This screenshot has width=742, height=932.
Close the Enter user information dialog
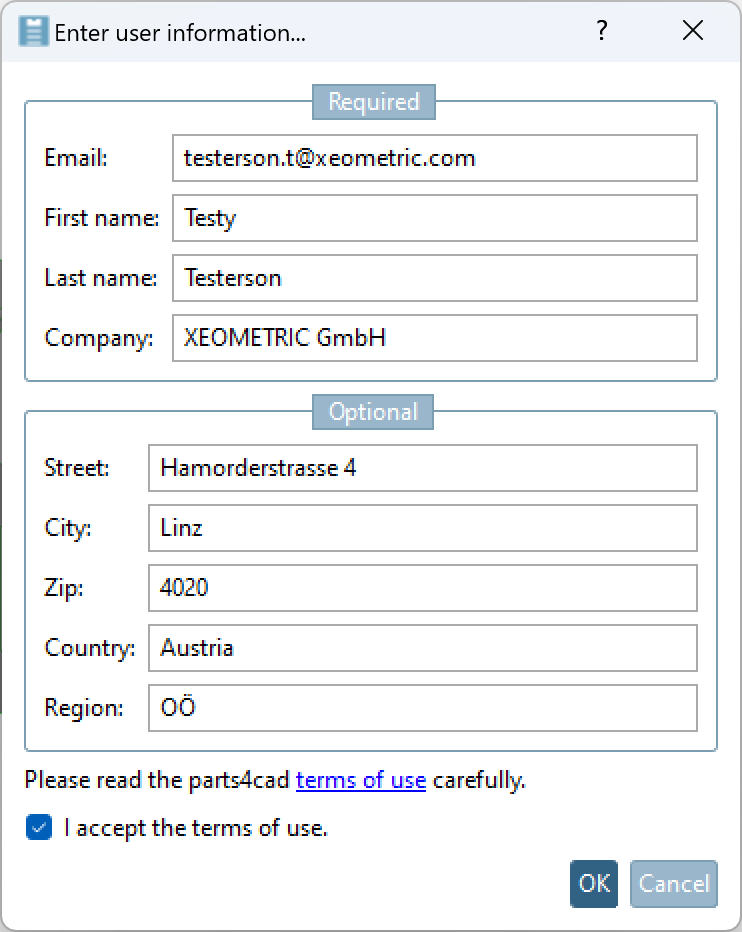[x=693, y=31]
